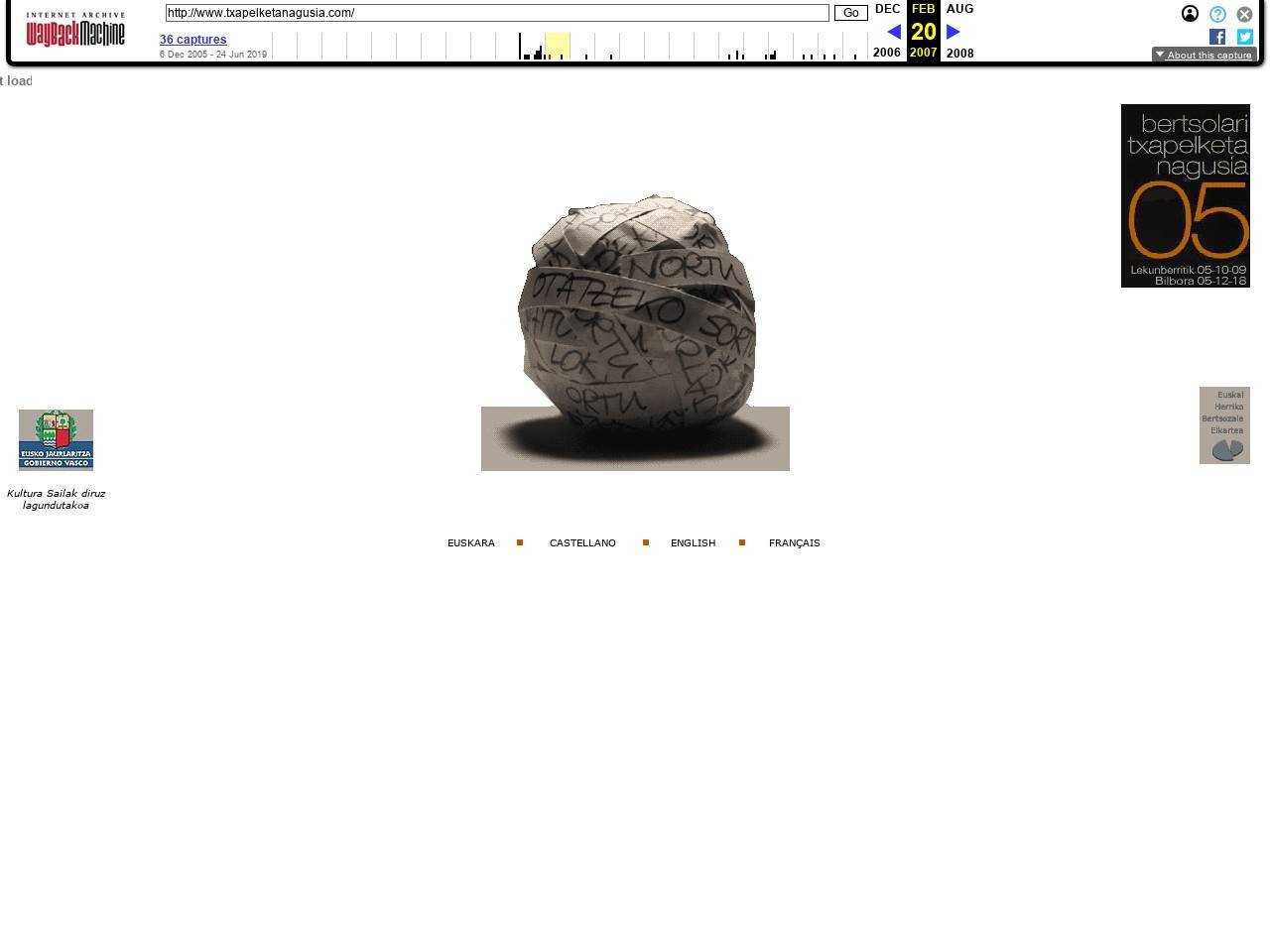Open the Wayback help icon
The height and width of the screenshot is (952, 1270).
(x=1217, y=14)
